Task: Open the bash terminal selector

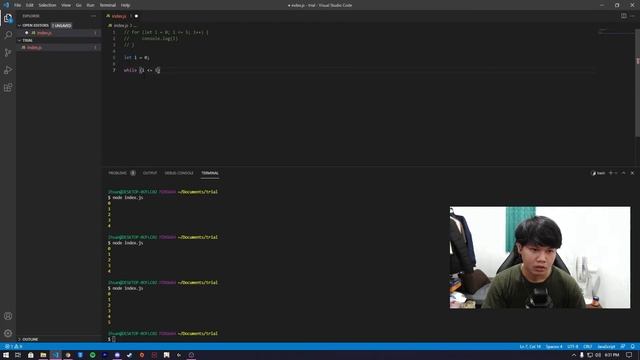Action: coord(598,173)
